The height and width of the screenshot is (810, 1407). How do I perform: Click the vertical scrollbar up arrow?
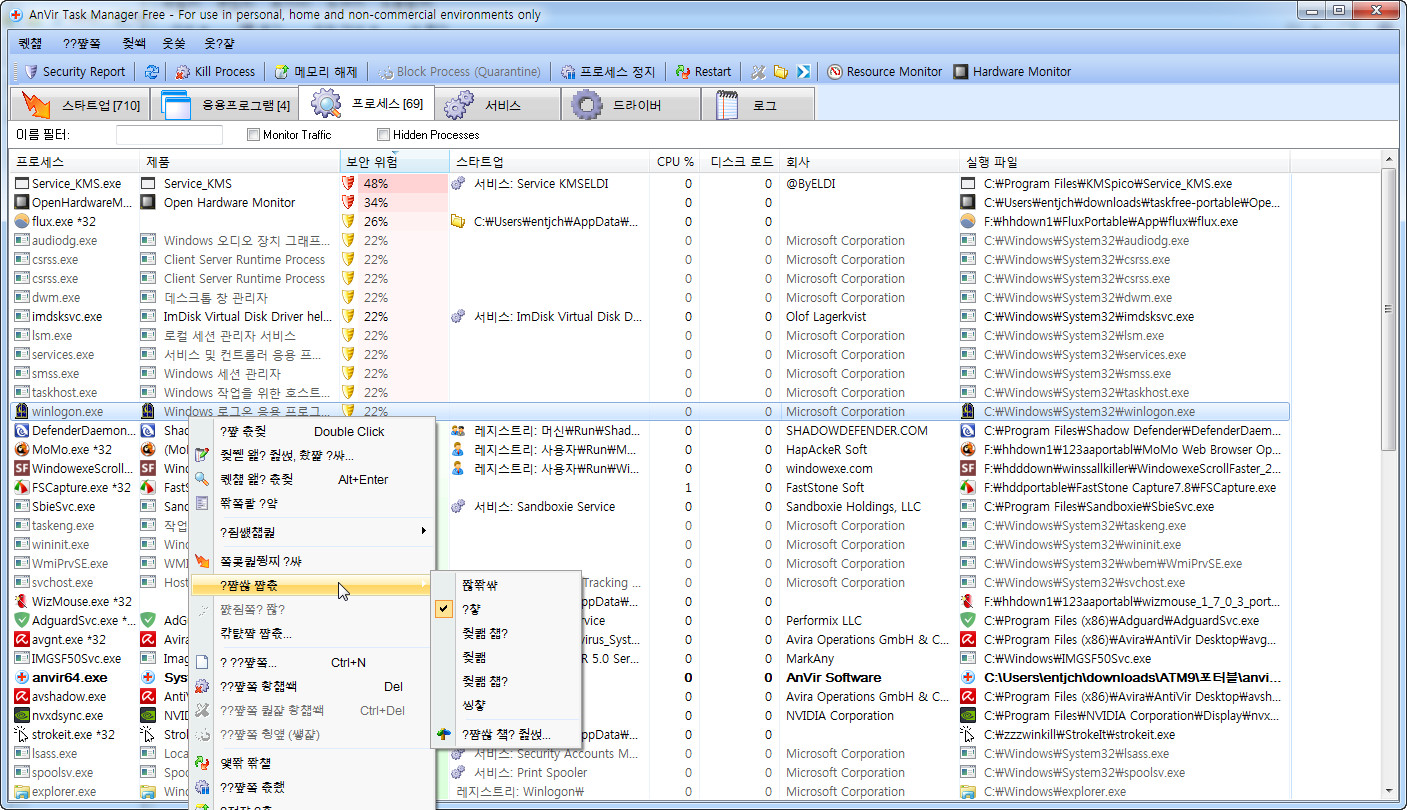tap(1388, 160)
